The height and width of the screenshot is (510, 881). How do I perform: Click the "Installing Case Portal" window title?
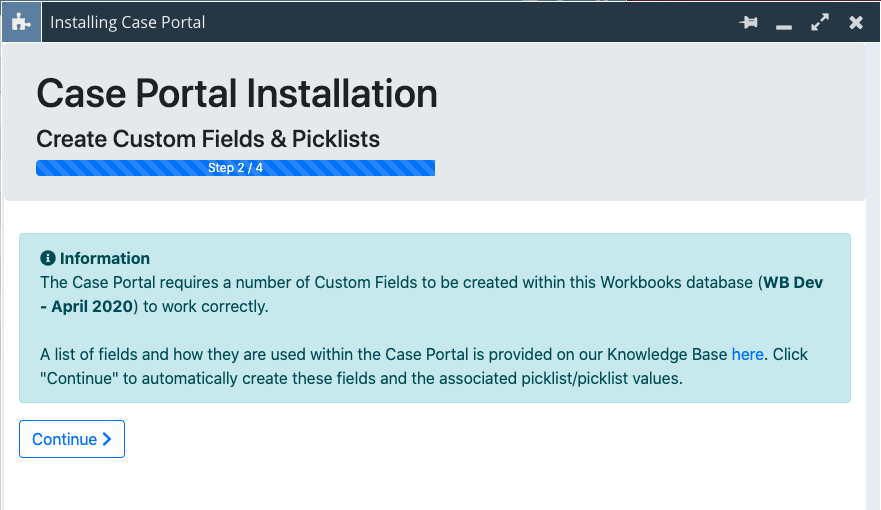[128, 22]
